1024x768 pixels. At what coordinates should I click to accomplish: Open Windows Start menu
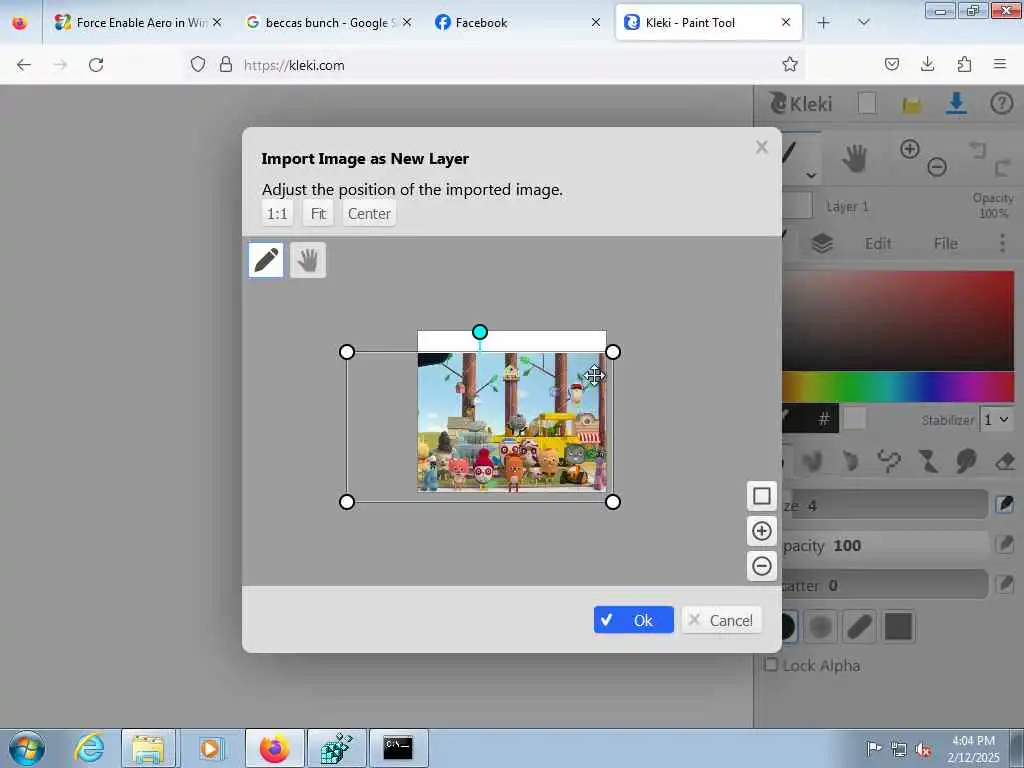point(27,748)
